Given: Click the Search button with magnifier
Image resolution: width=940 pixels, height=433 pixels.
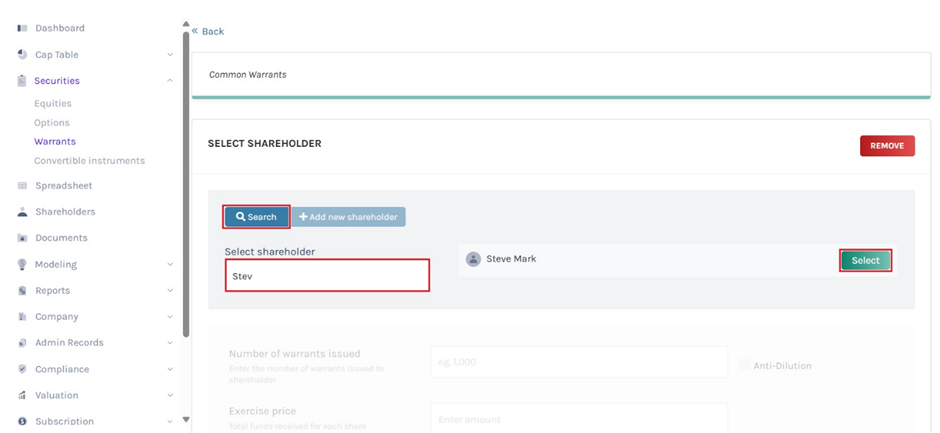Looking at the screenshot, I should coord(257,217).
